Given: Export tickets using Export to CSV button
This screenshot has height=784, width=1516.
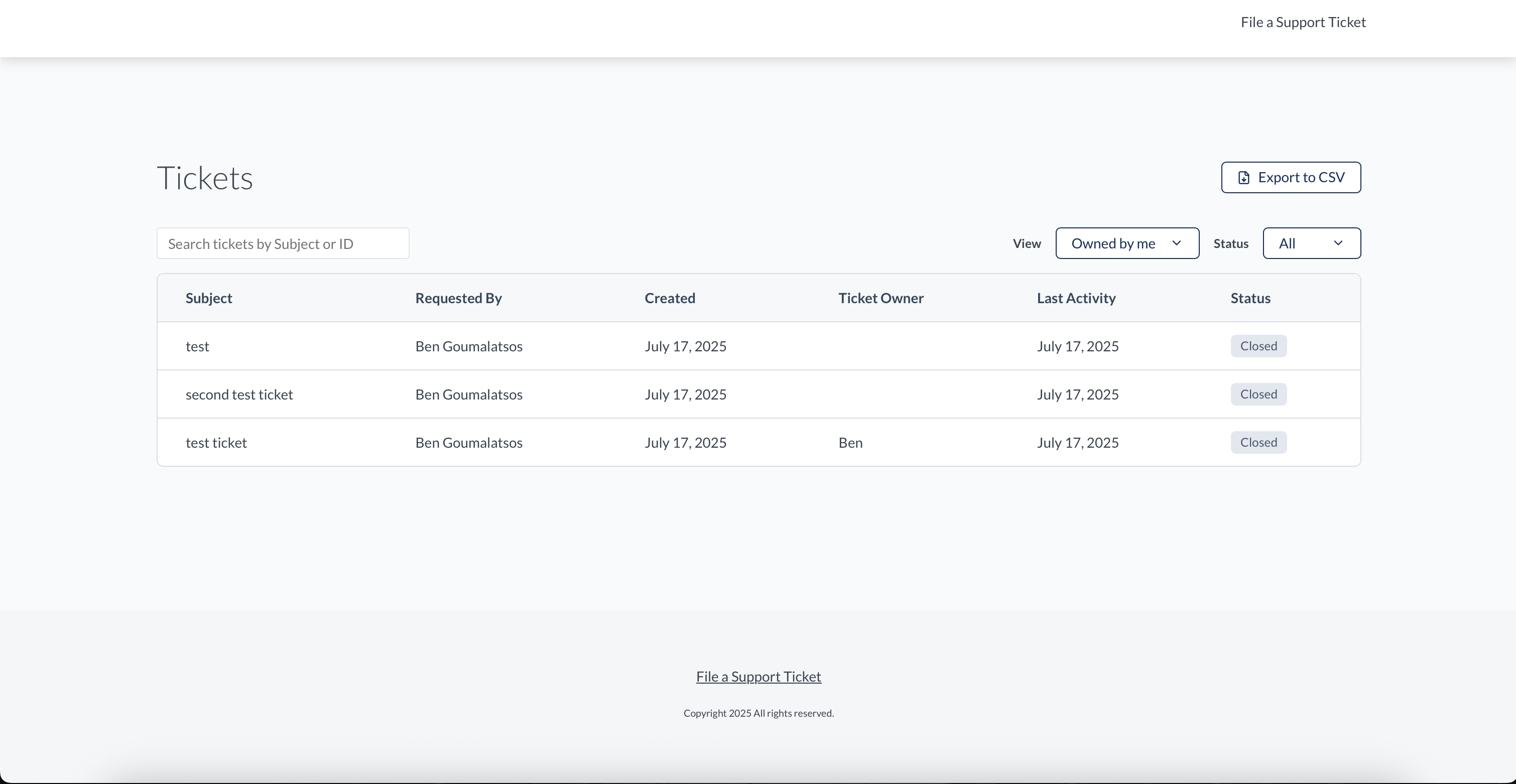Looking at the screenshot, I should [x=1291, y=177].
